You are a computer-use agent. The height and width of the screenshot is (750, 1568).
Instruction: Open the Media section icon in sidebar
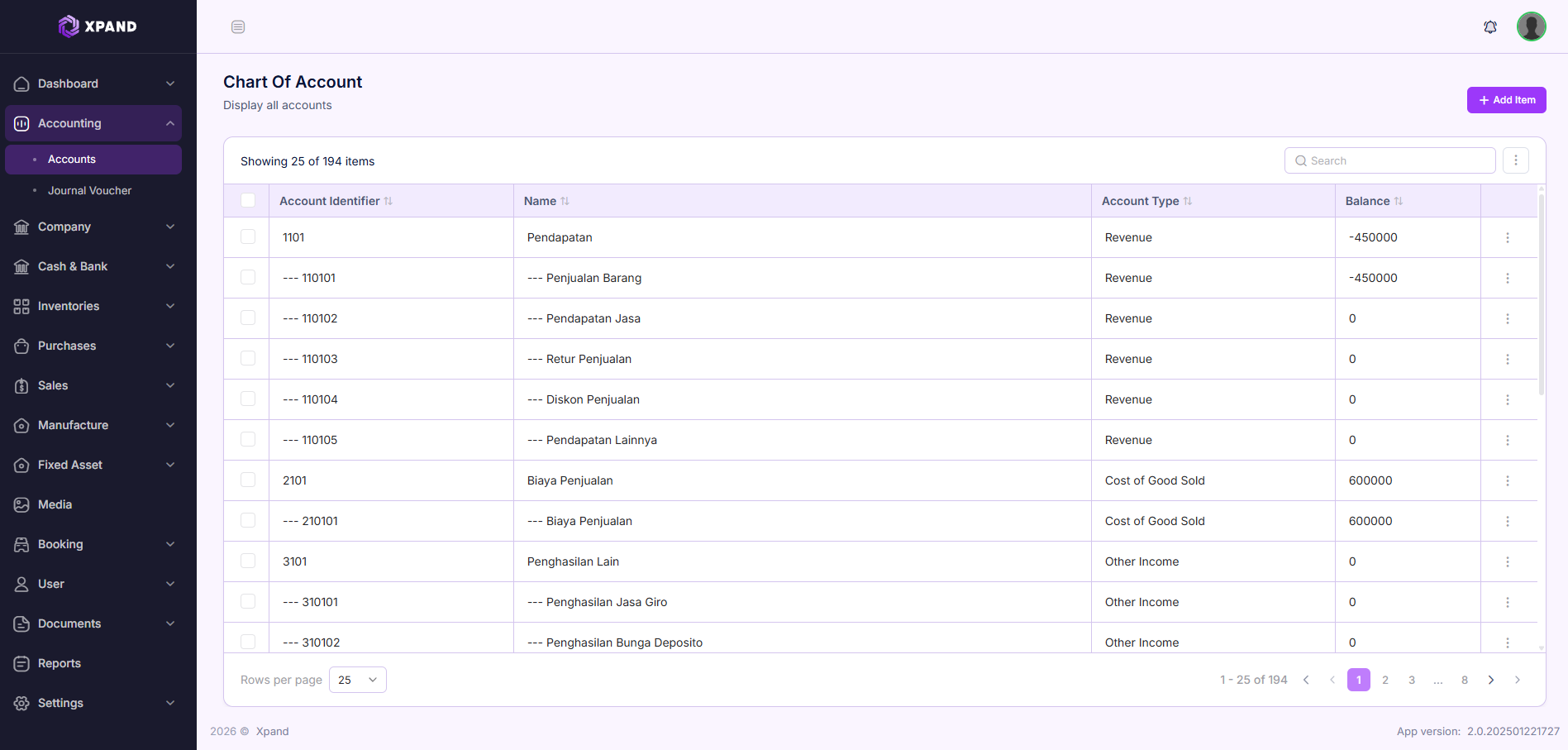click(x=21, y=504)
